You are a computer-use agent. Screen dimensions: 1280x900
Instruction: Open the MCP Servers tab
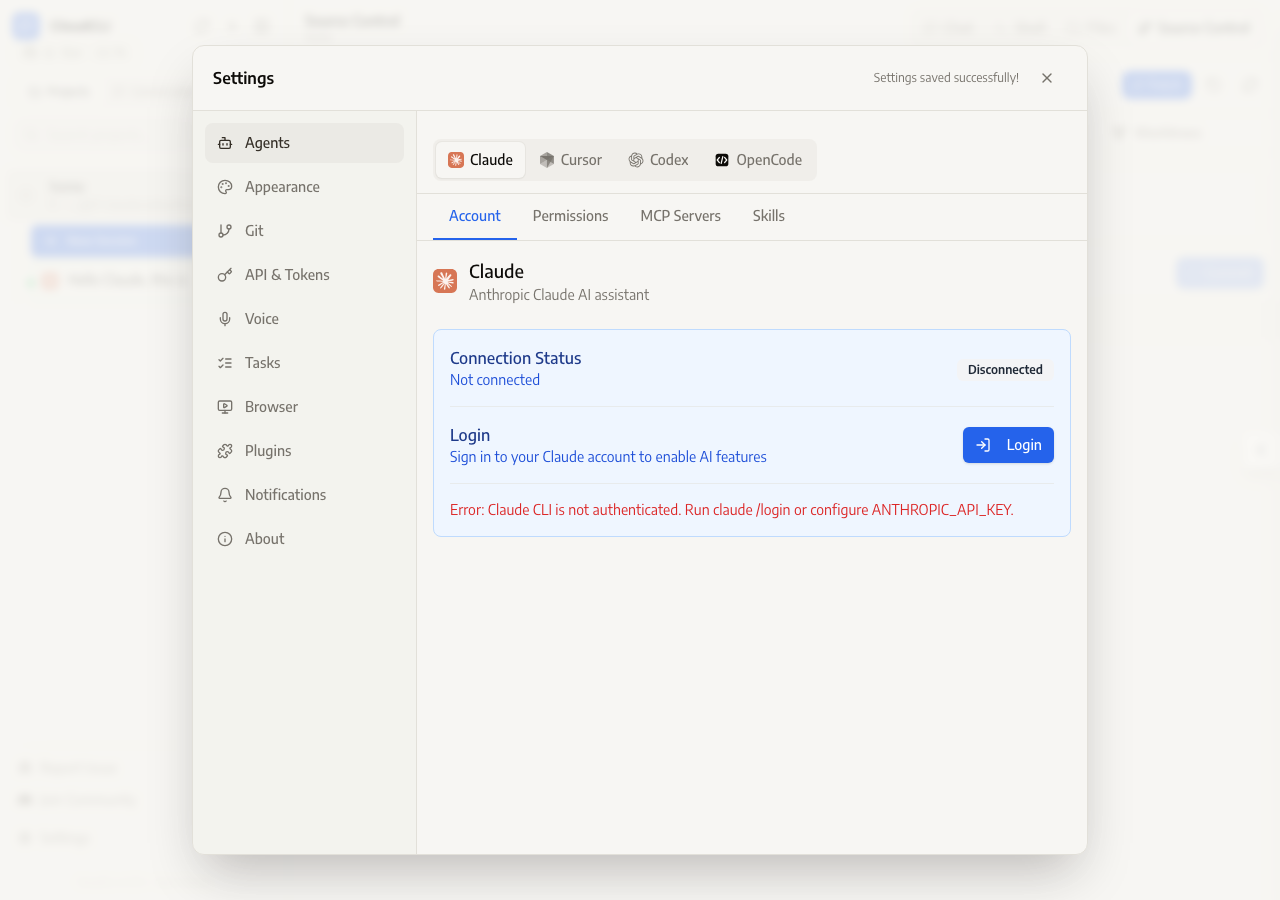pyautogui.click(x=681, y=216)
